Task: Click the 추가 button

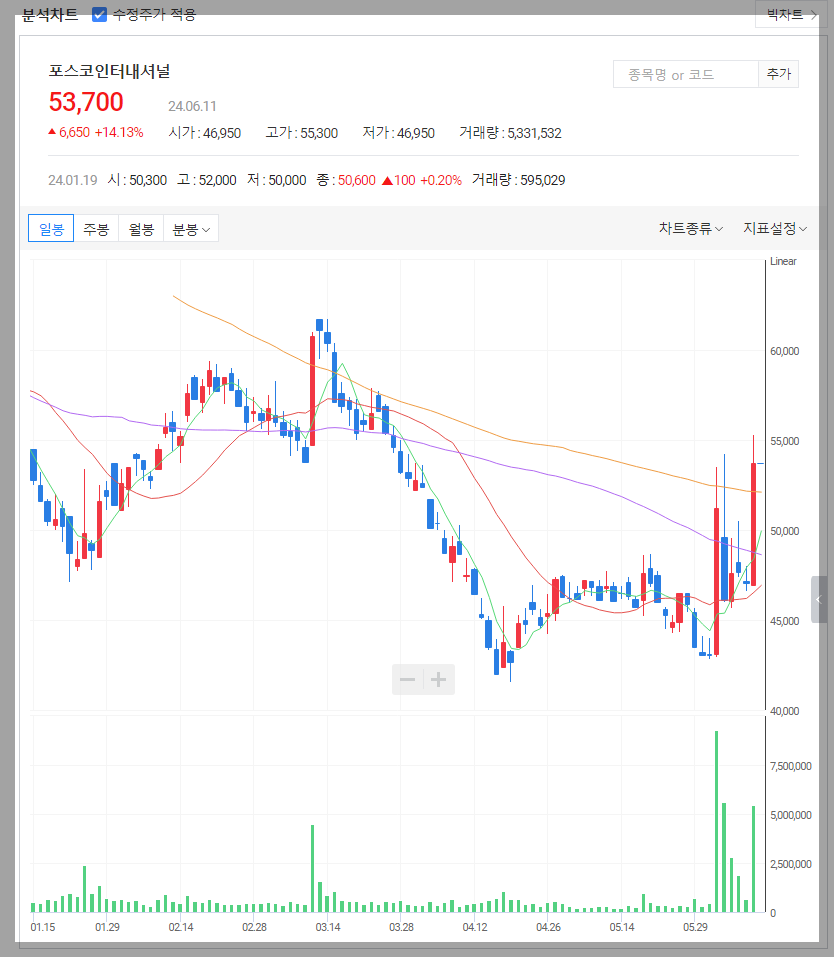Action: [778, 74]
